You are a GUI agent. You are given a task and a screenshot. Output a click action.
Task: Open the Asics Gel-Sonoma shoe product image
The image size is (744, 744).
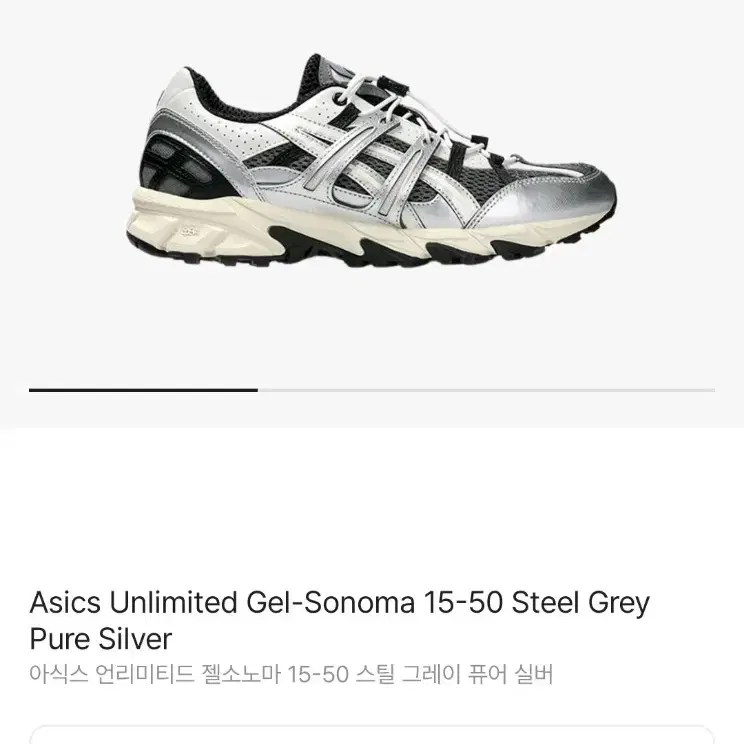click(x=372, y=161)
